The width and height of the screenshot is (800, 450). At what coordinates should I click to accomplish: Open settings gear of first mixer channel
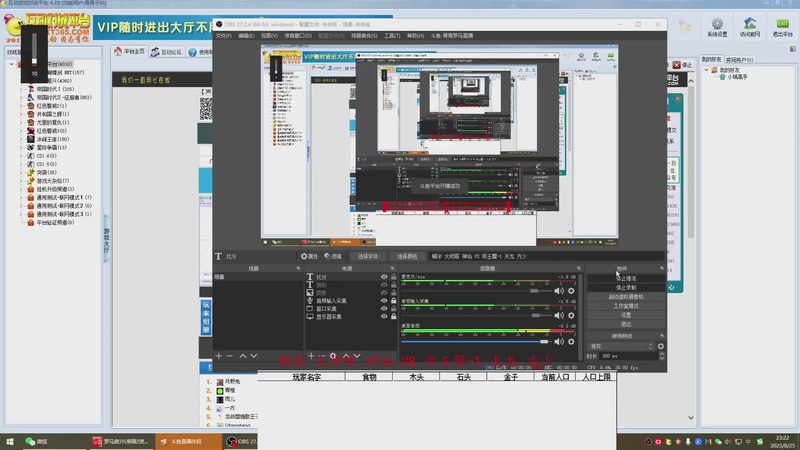click(571, 291)
